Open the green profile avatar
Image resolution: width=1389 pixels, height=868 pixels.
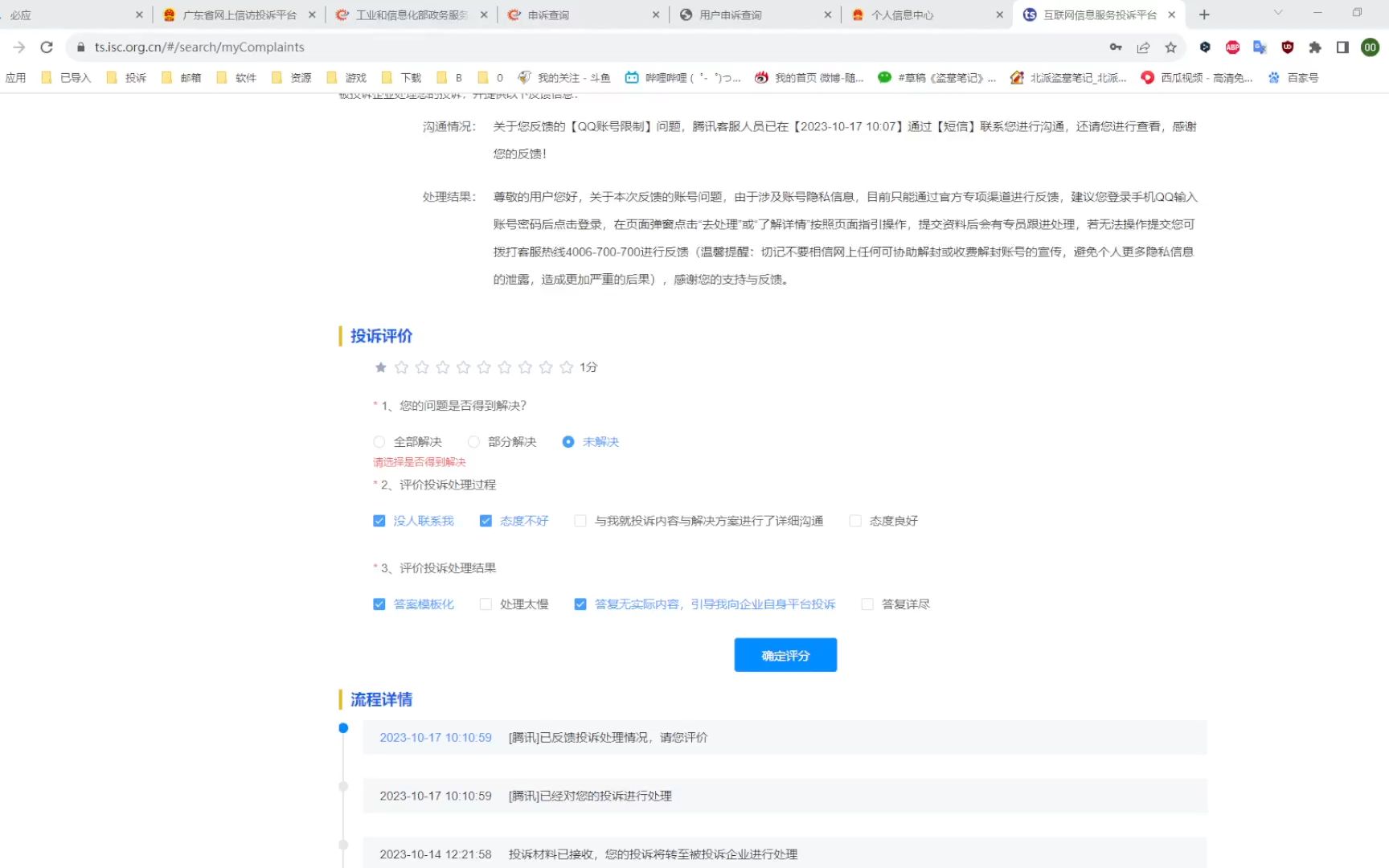tap(1370, 47)
